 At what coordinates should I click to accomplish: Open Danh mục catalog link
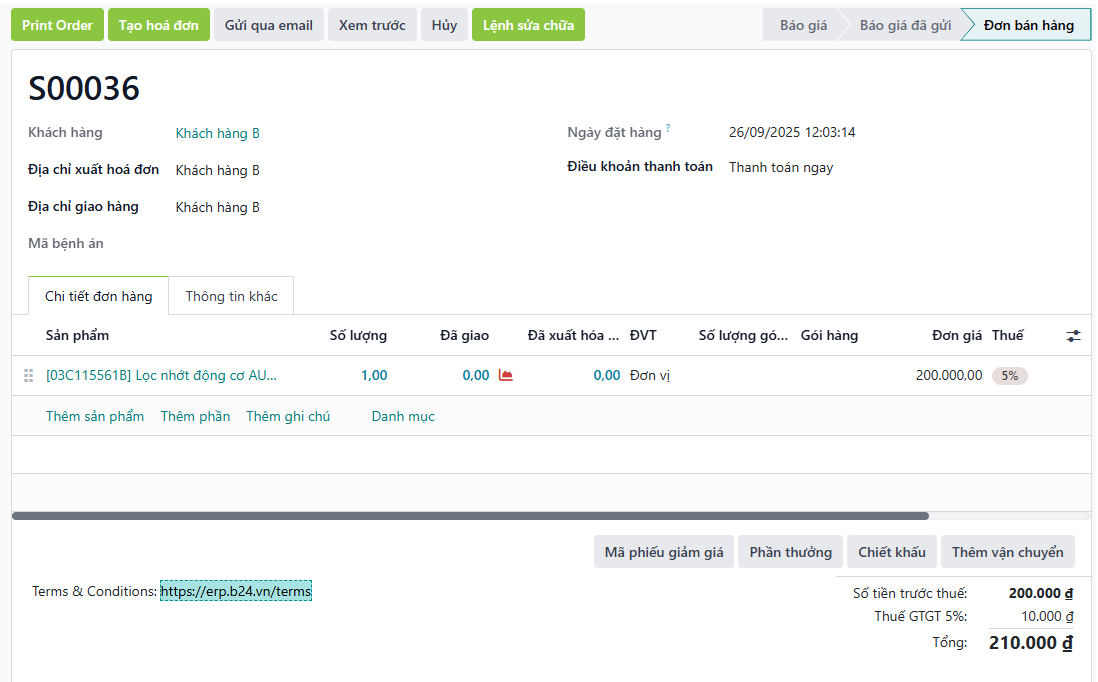click(x=403, y=416)
